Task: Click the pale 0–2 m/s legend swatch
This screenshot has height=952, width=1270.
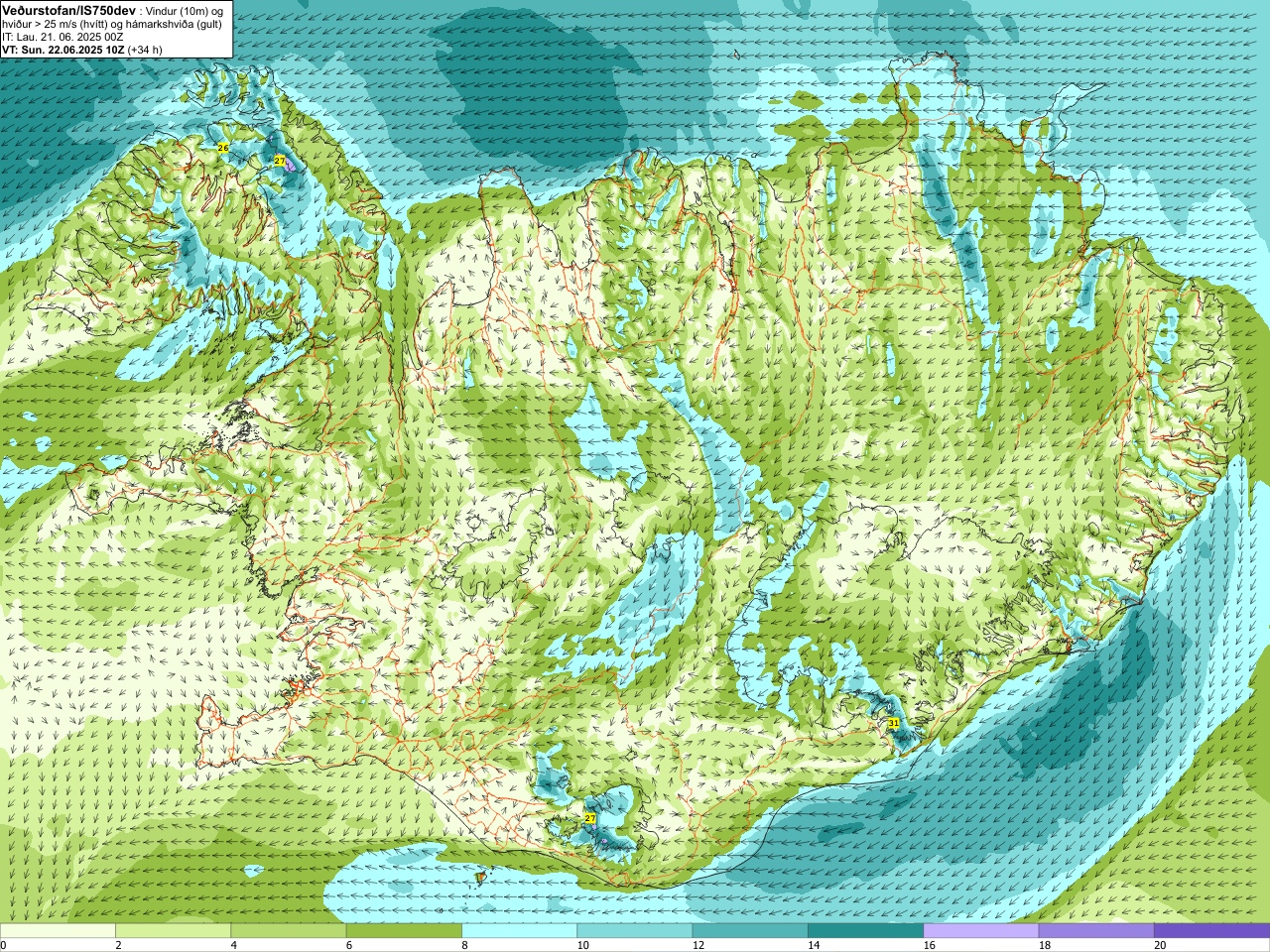Action: click(x=58, y=931)
